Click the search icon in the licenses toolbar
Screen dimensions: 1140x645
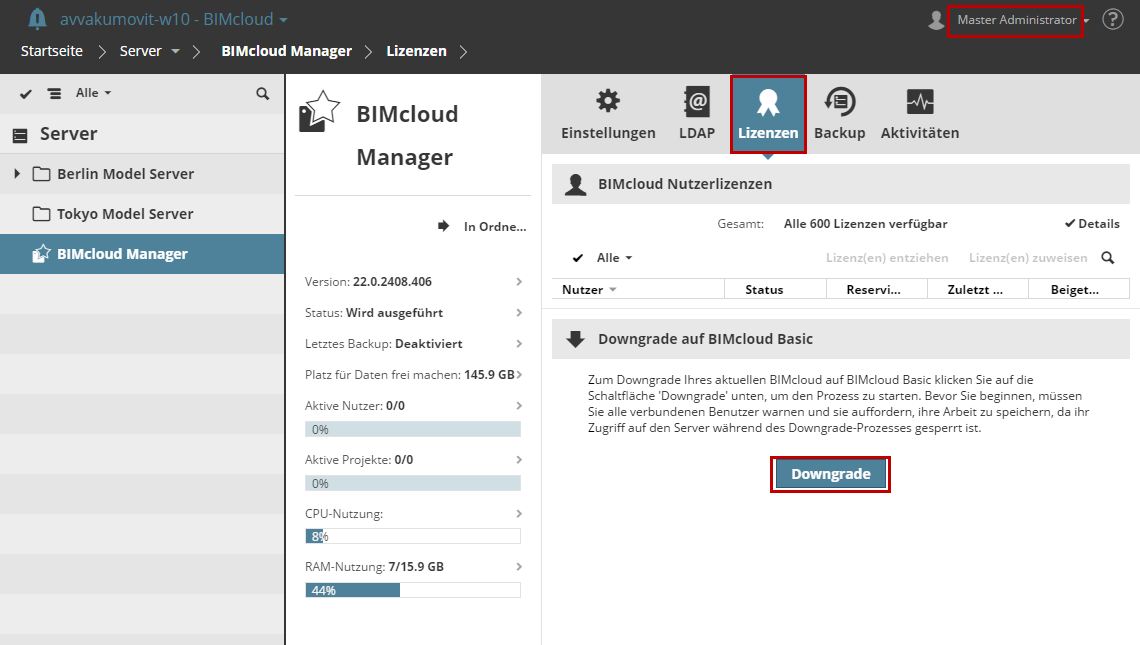(1108, 258)
